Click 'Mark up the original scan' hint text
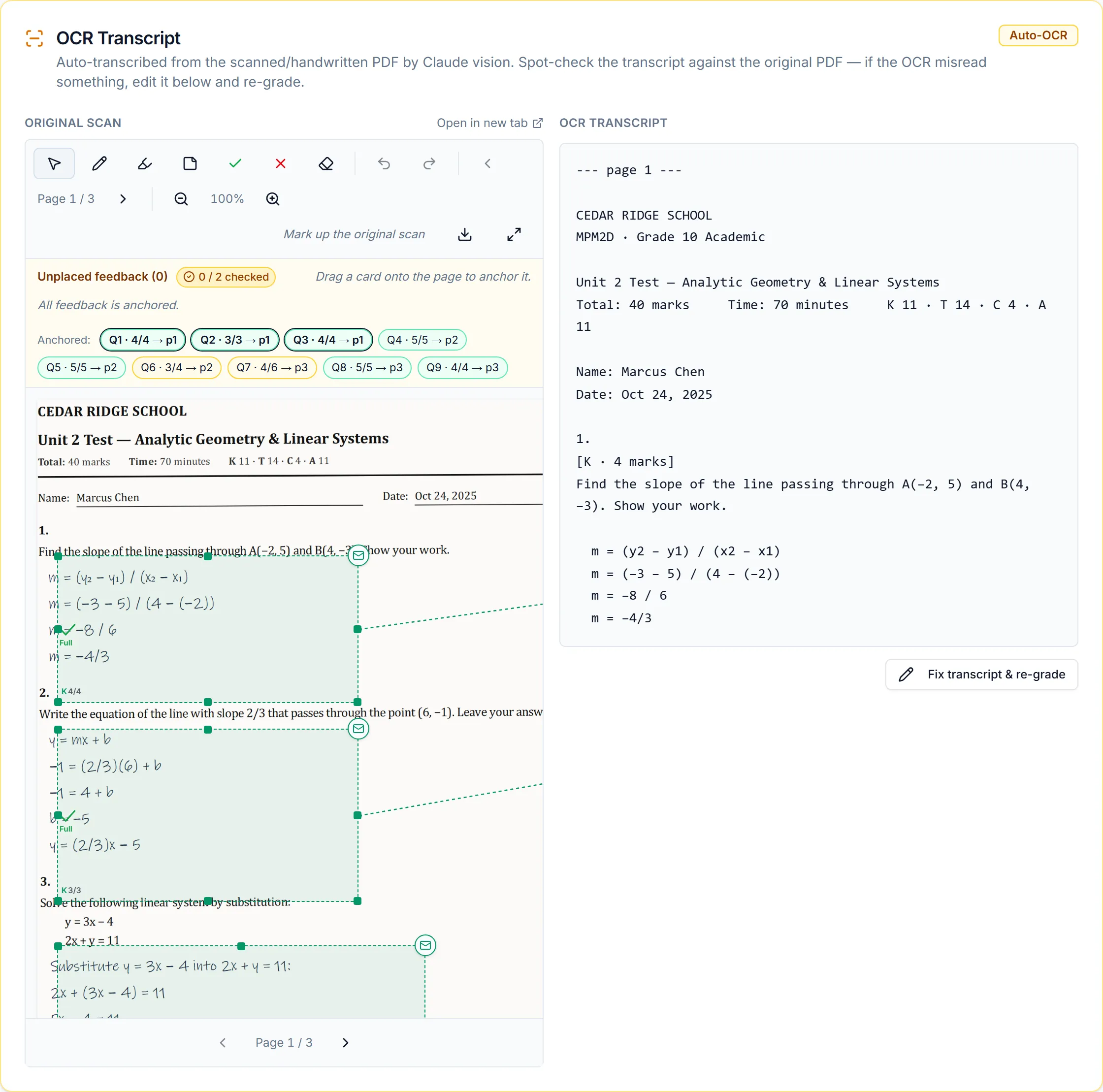This screenshot has width=1103, height=1092. [354, 234]
